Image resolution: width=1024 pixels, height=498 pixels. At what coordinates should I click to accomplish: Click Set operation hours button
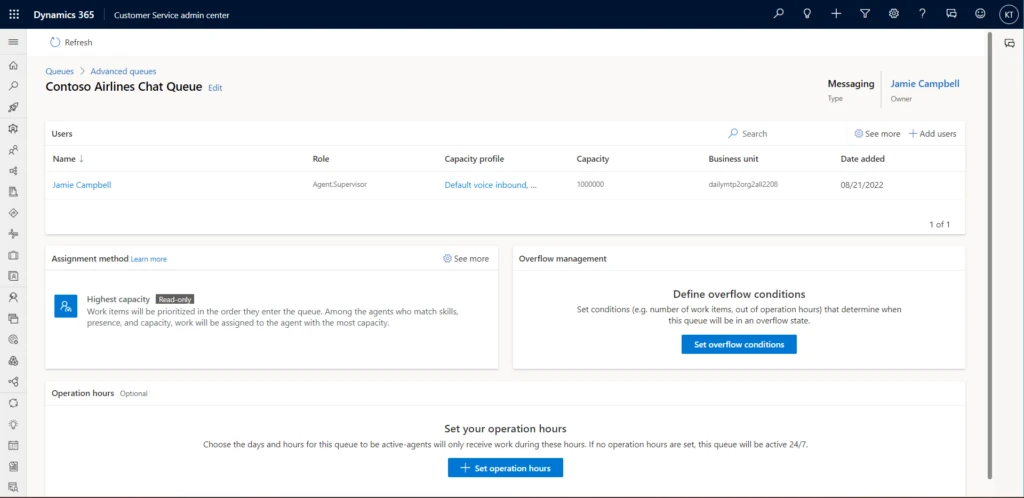coord(505,468)
